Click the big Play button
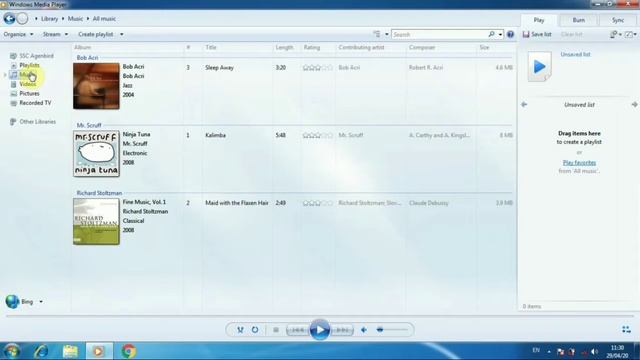 320,330
